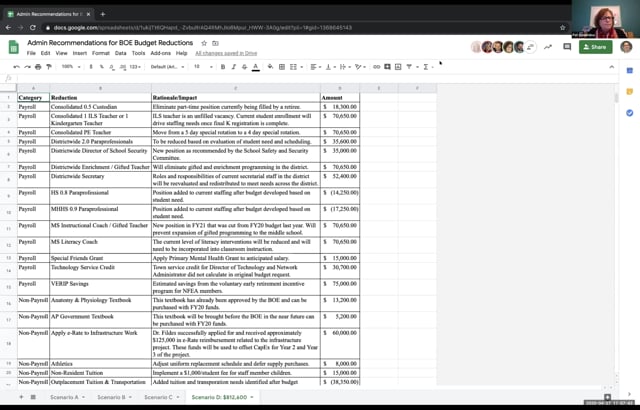640x410 pixels.
Task: Open the File menu
Action: (31, 53)
